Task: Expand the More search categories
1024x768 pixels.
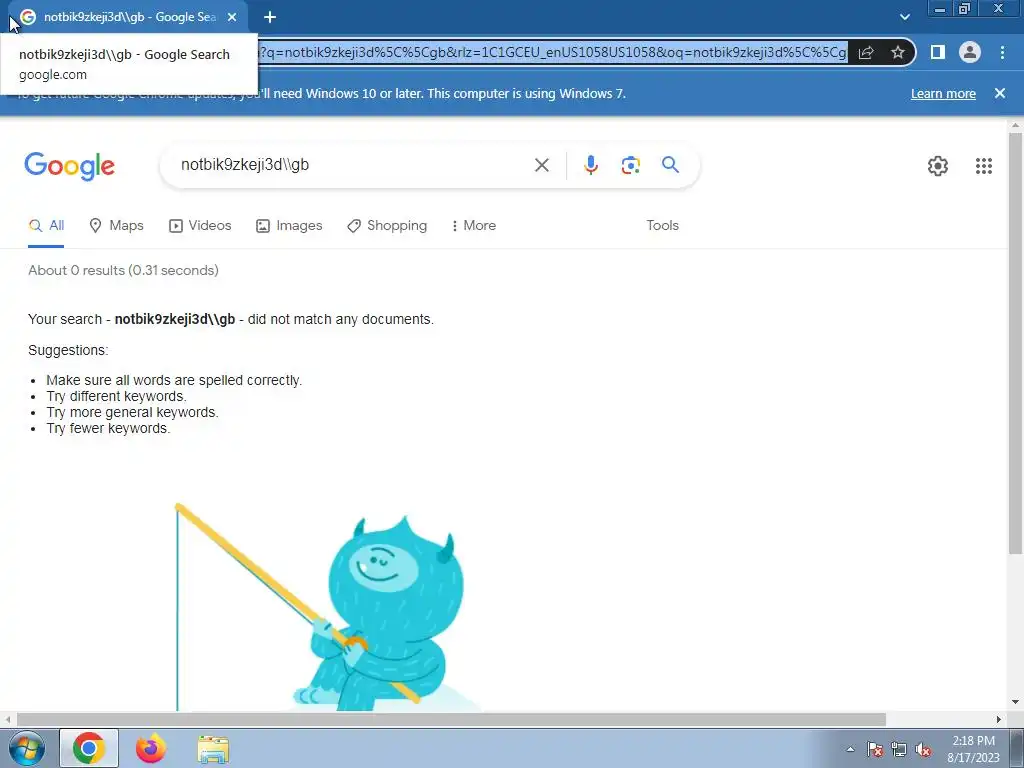Action: (x=473, y=225)
